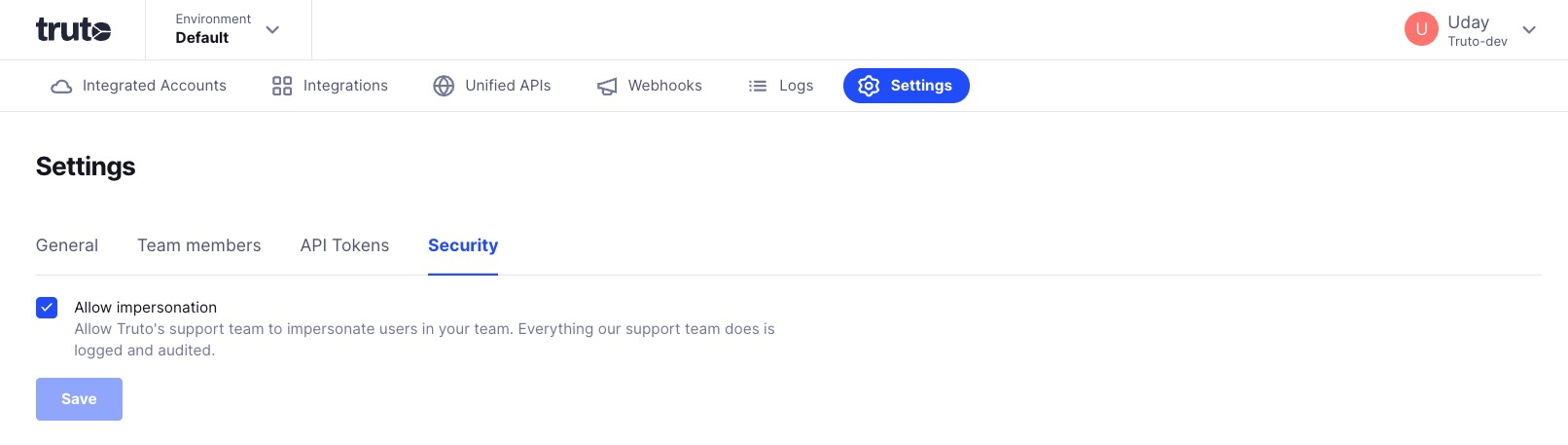Viewport: 1568px width, 445px height.
Task: Uncheck the Allow impersonation checkbox
Action: click(x=47, y=308)
